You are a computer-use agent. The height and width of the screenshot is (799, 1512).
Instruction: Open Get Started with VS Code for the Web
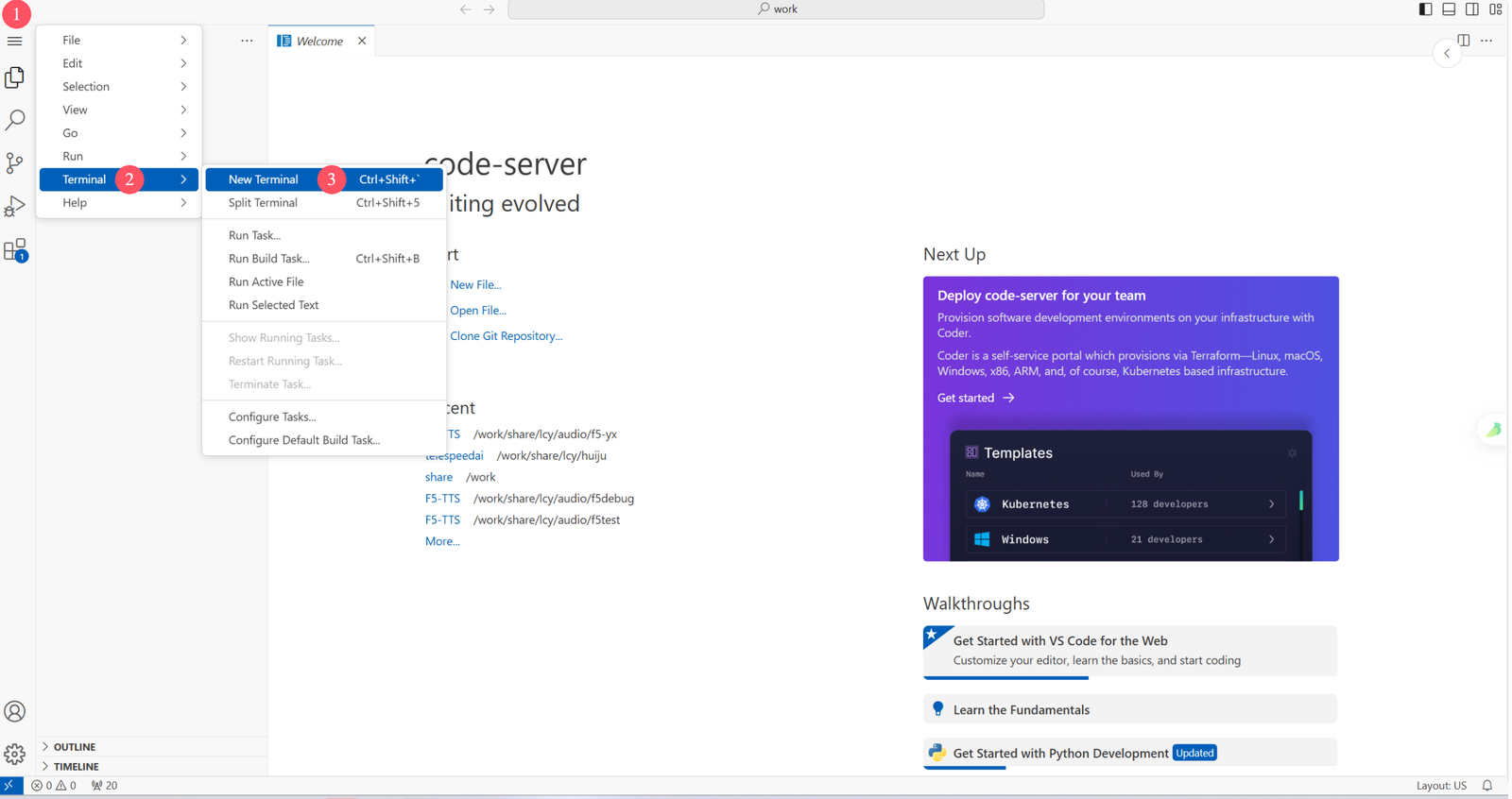[1130, 651]
